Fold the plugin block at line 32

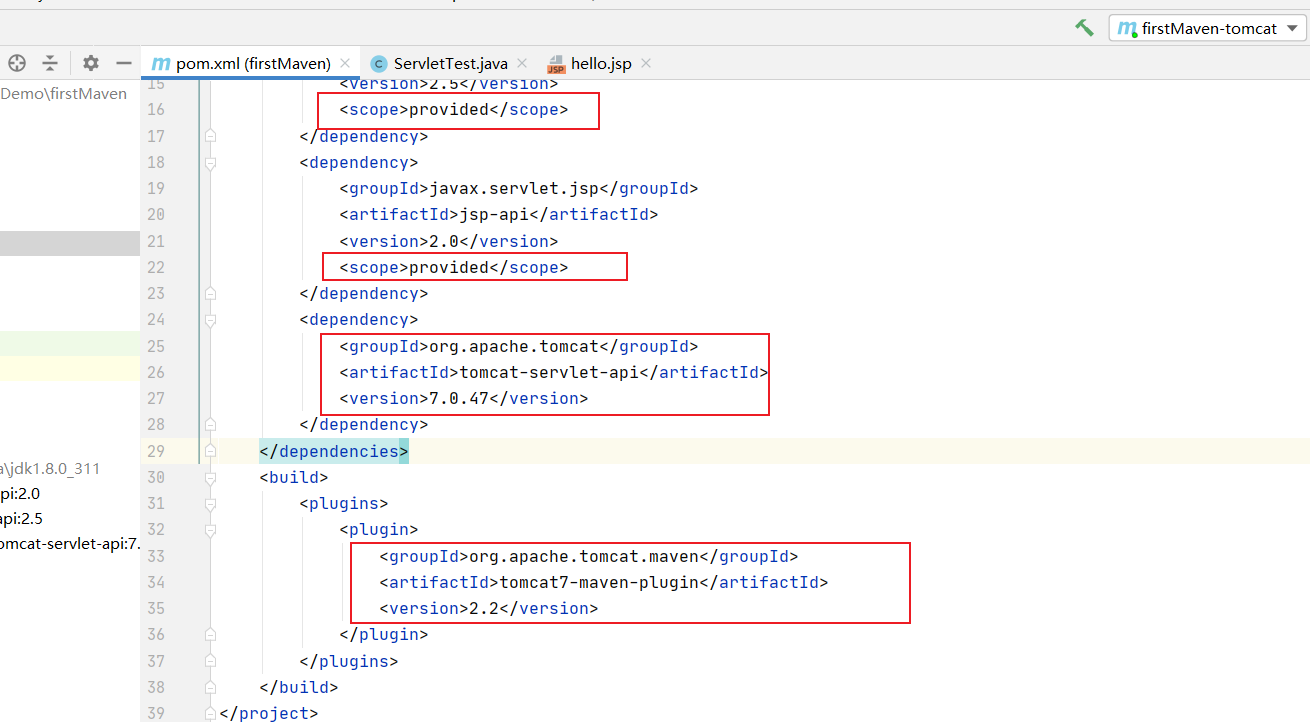coord(210,529)
